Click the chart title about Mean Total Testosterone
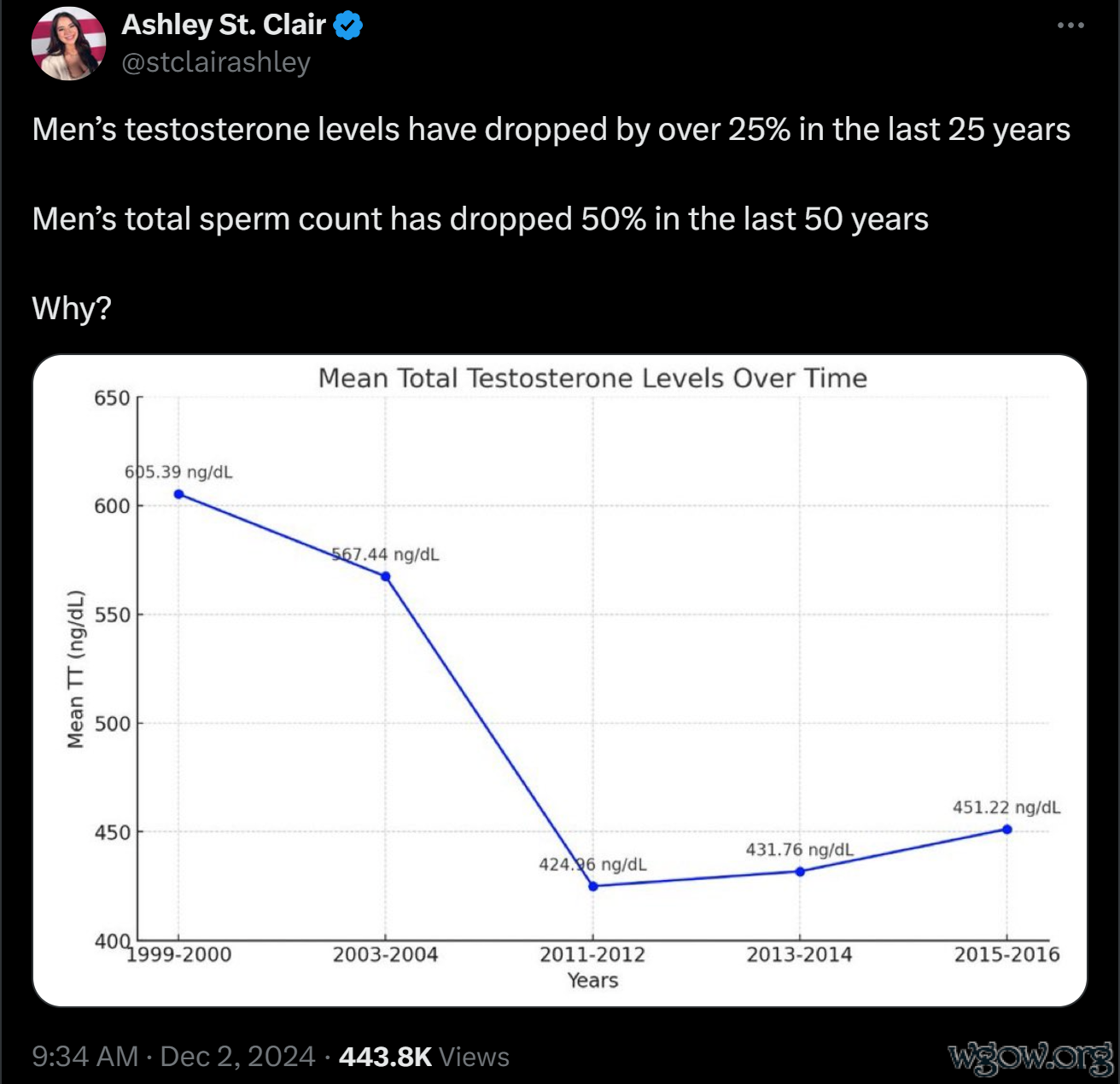Viewport: 1120px width, 1084px height. 592,378
